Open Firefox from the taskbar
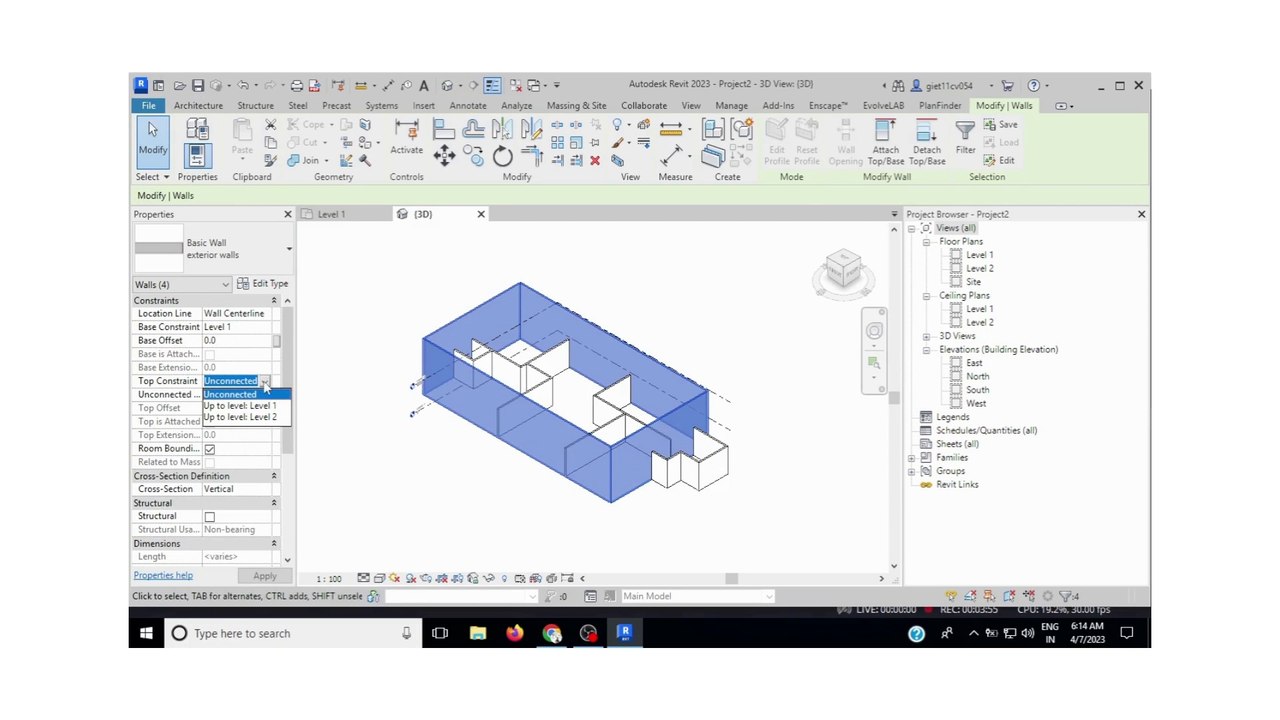 click(x=515, y=633)
